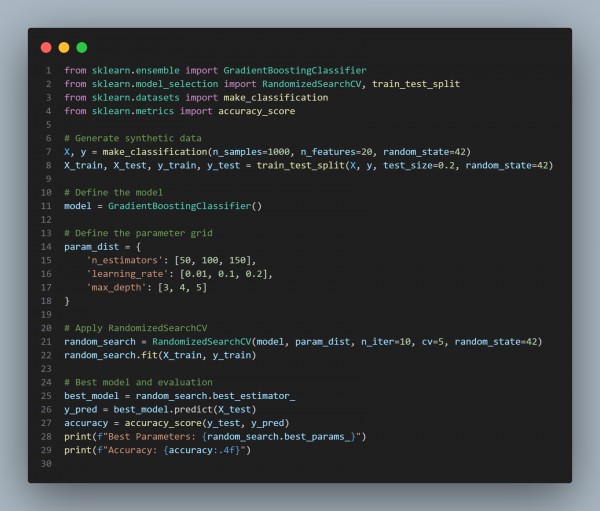Click the comment '# Define the parameter grid'

139,233
